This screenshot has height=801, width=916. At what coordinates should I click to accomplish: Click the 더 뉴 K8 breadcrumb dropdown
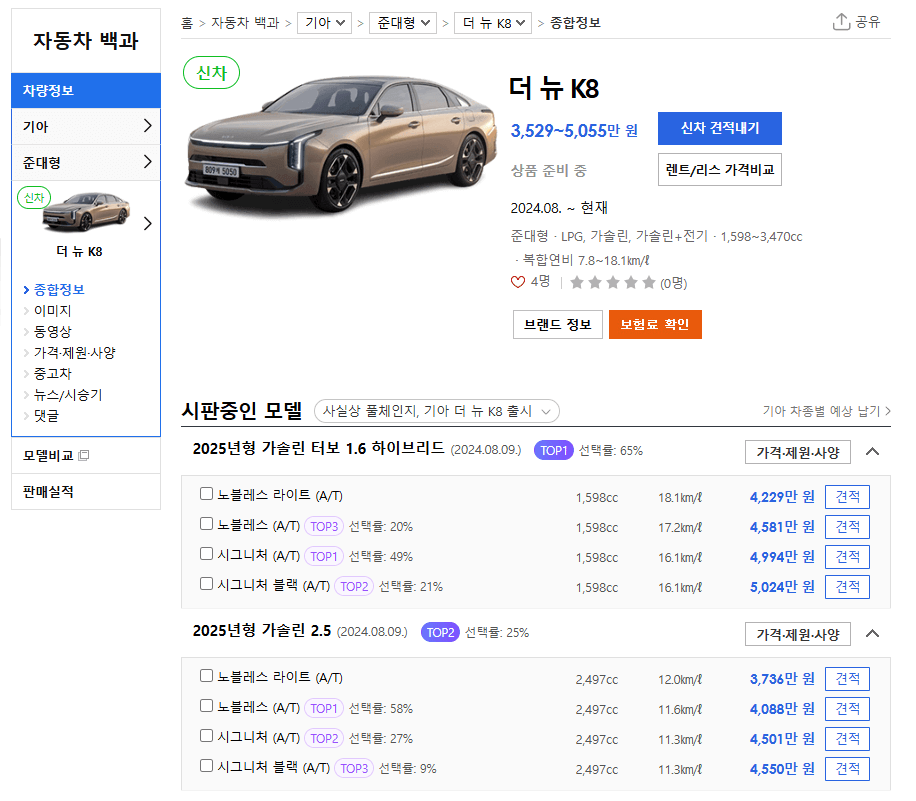click(x=492, y=22)
